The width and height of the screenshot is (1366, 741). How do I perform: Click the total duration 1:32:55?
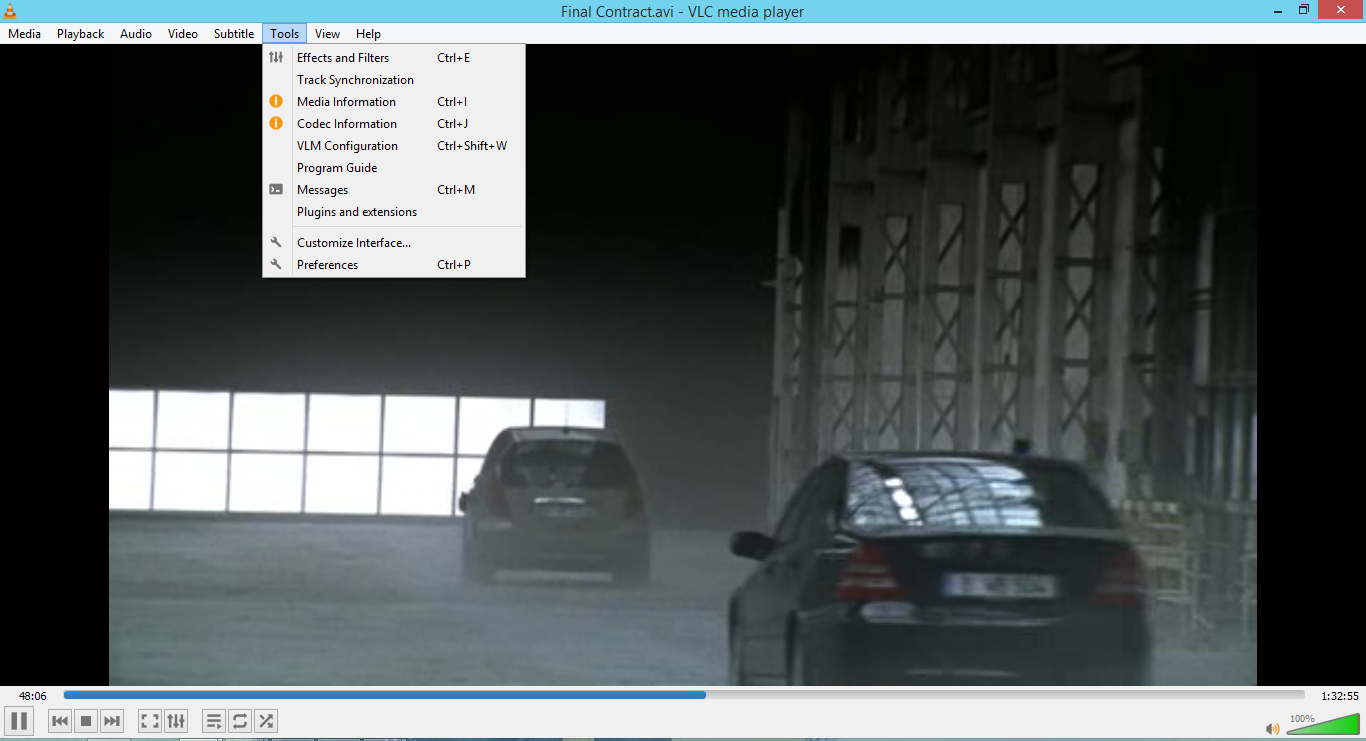coord(1340,696)
